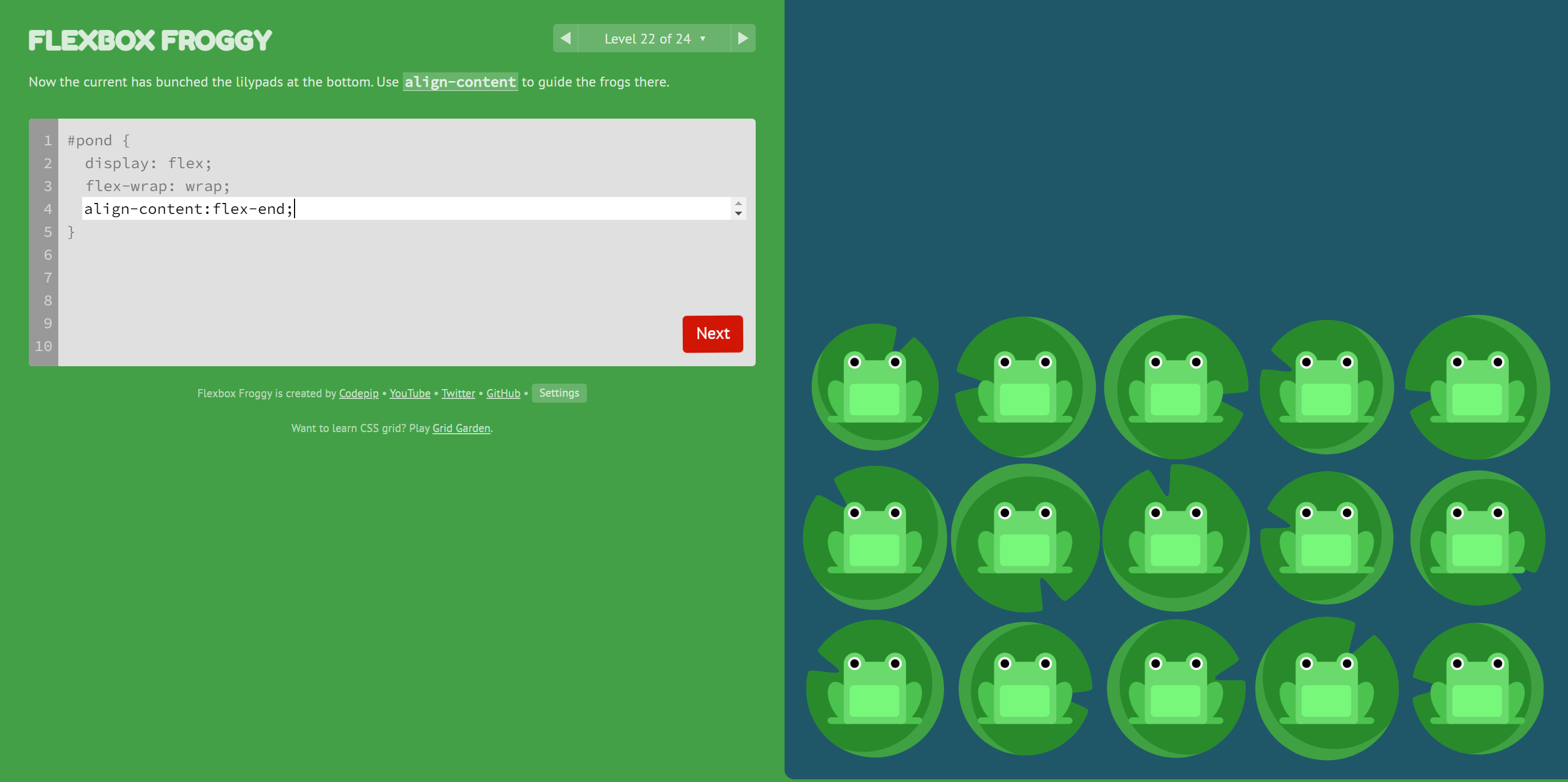Click line number 5 in the editor gutter
1568x782 pixels.
(47, 232)
